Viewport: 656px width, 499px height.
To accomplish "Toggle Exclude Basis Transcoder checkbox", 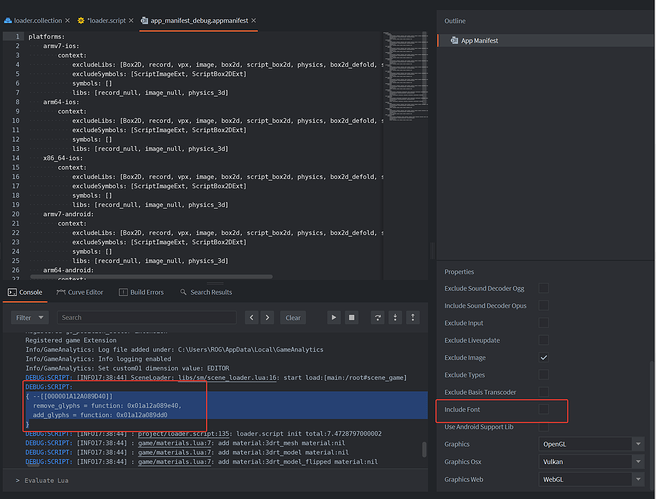I will click(x=543, y=392).
